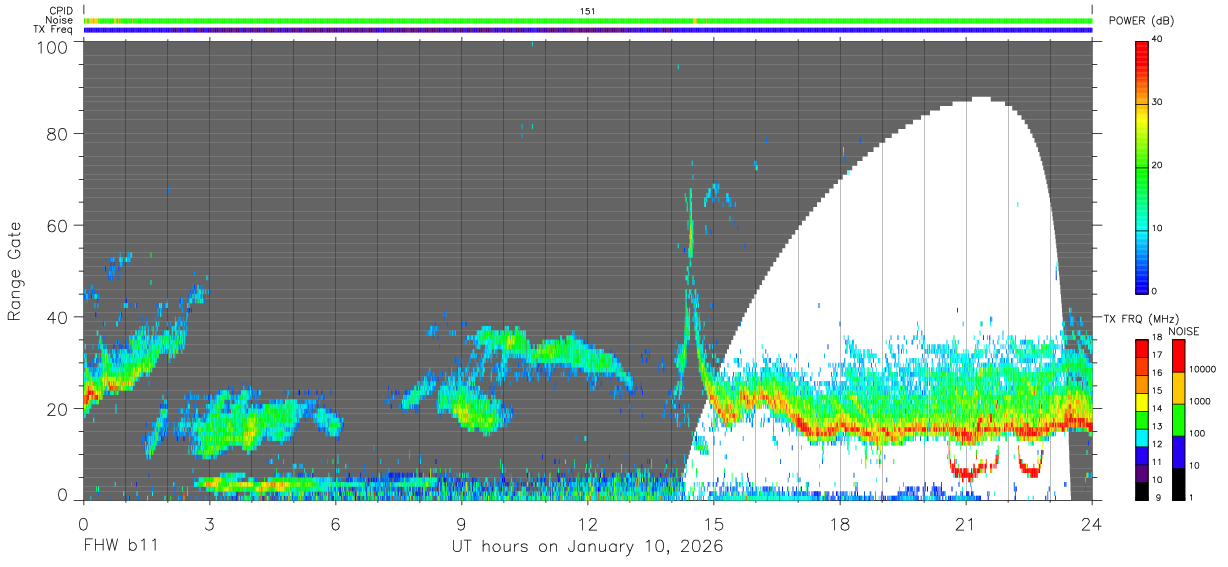Click the green NOISE legend segment below 1000

coord(1177,419)
